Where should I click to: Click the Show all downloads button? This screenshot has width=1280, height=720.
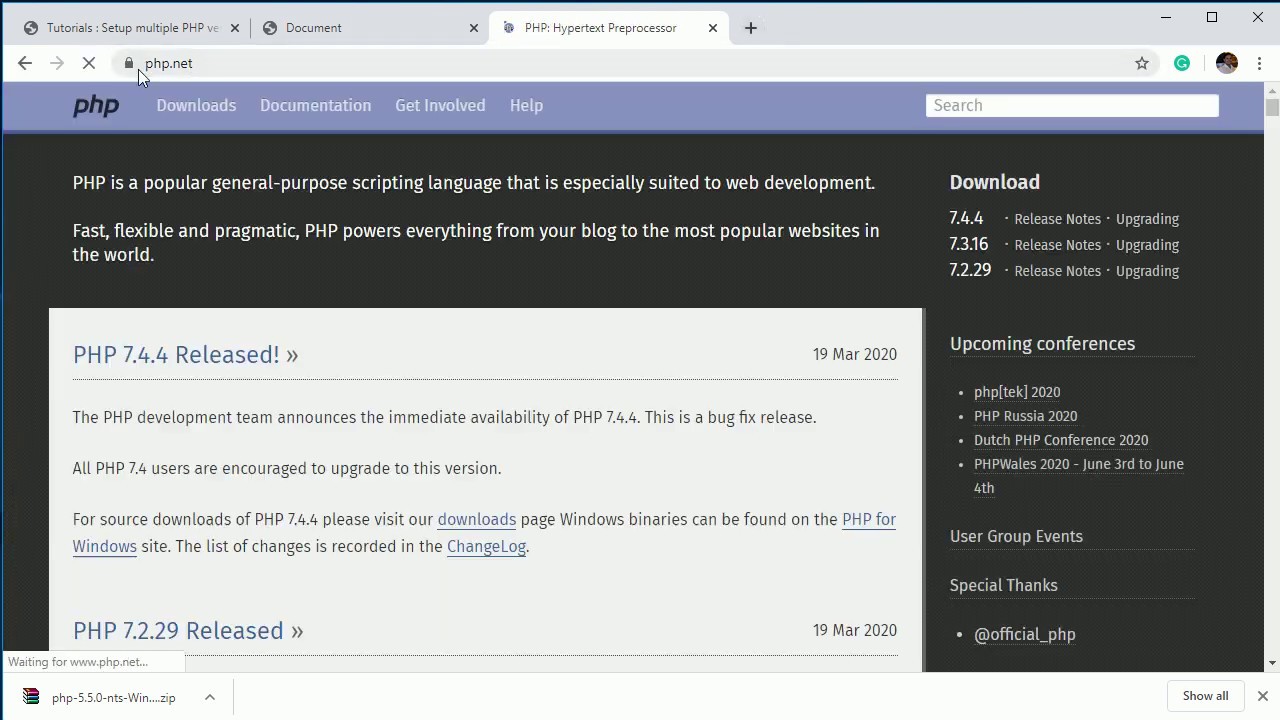click(1205, 696)
